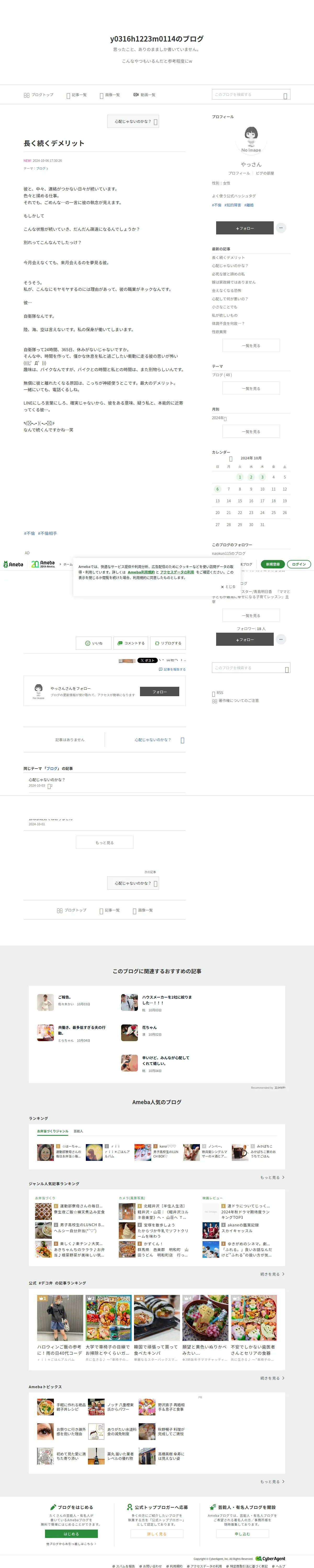Select calendar day 6
Screen dimensions: 314x1568
pos(217,489)
